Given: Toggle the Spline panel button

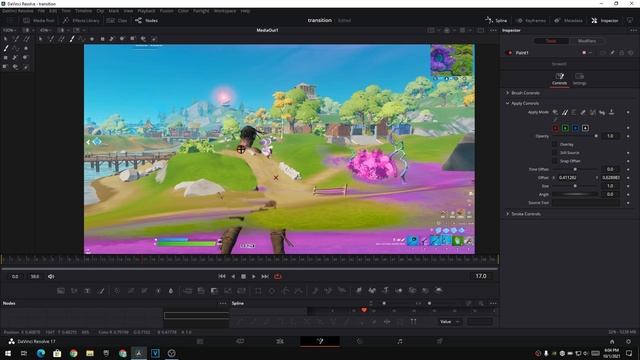Looking at the screenshot, I should pyautogui.click(x=496, y=20).
